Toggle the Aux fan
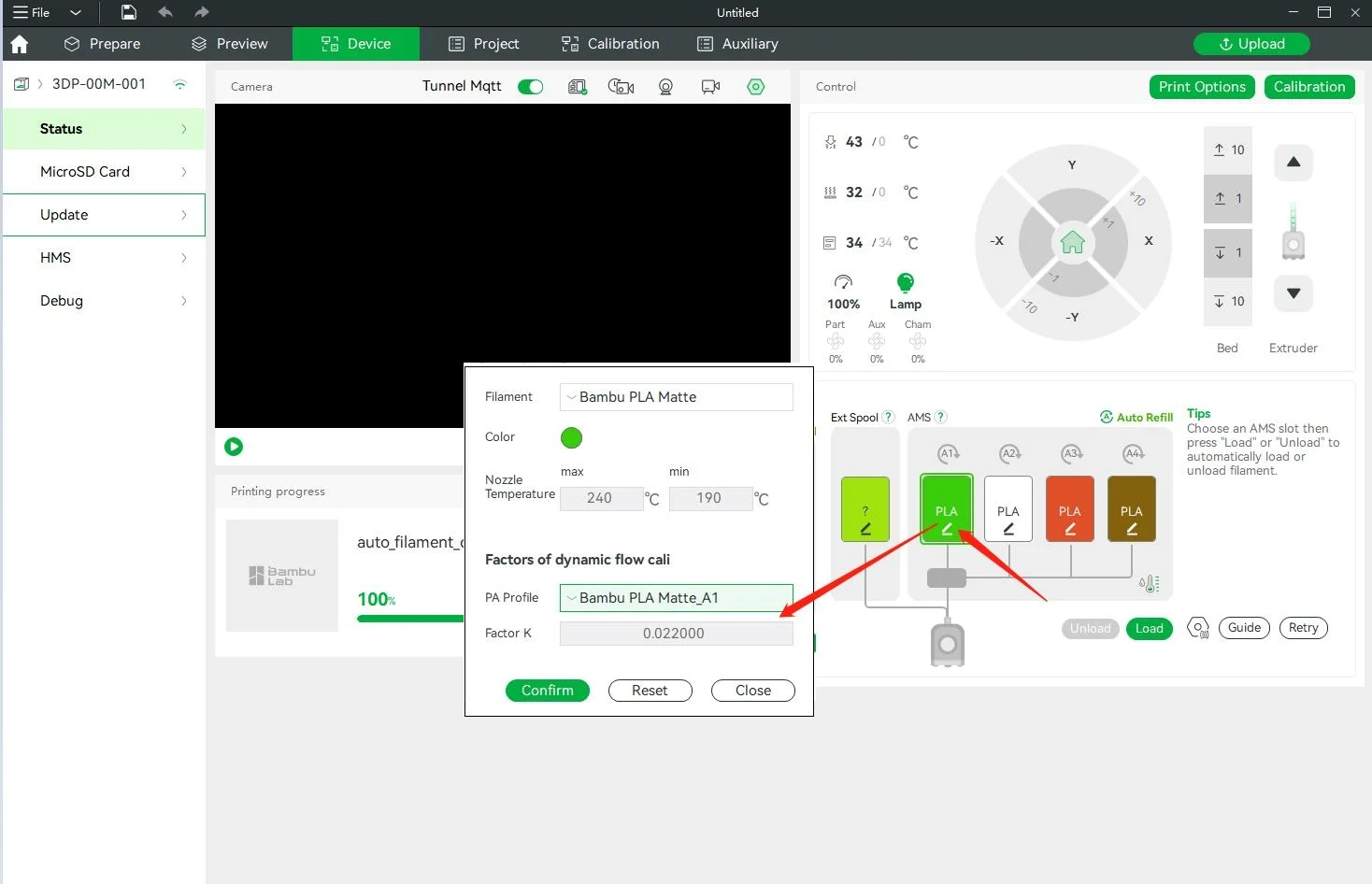1372x884 pixels. pos(877,342)
